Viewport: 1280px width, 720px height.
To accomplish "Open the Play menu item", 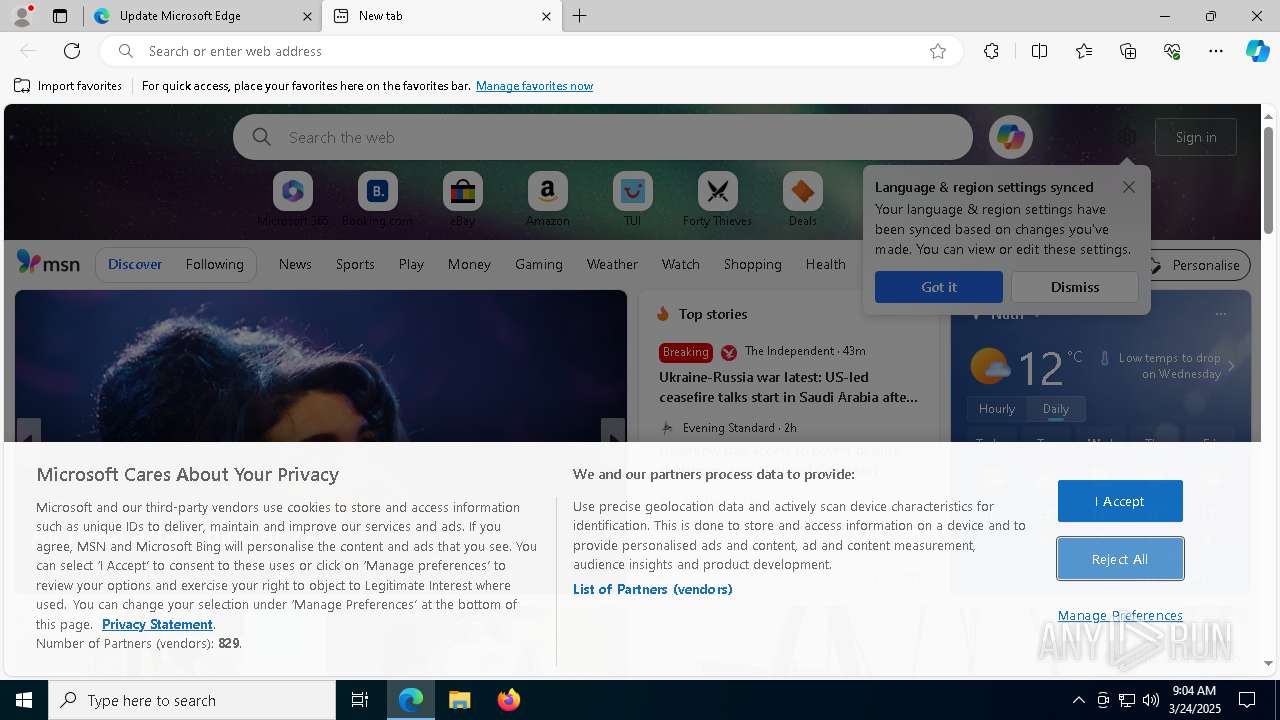I will click(x=411, y=264).
